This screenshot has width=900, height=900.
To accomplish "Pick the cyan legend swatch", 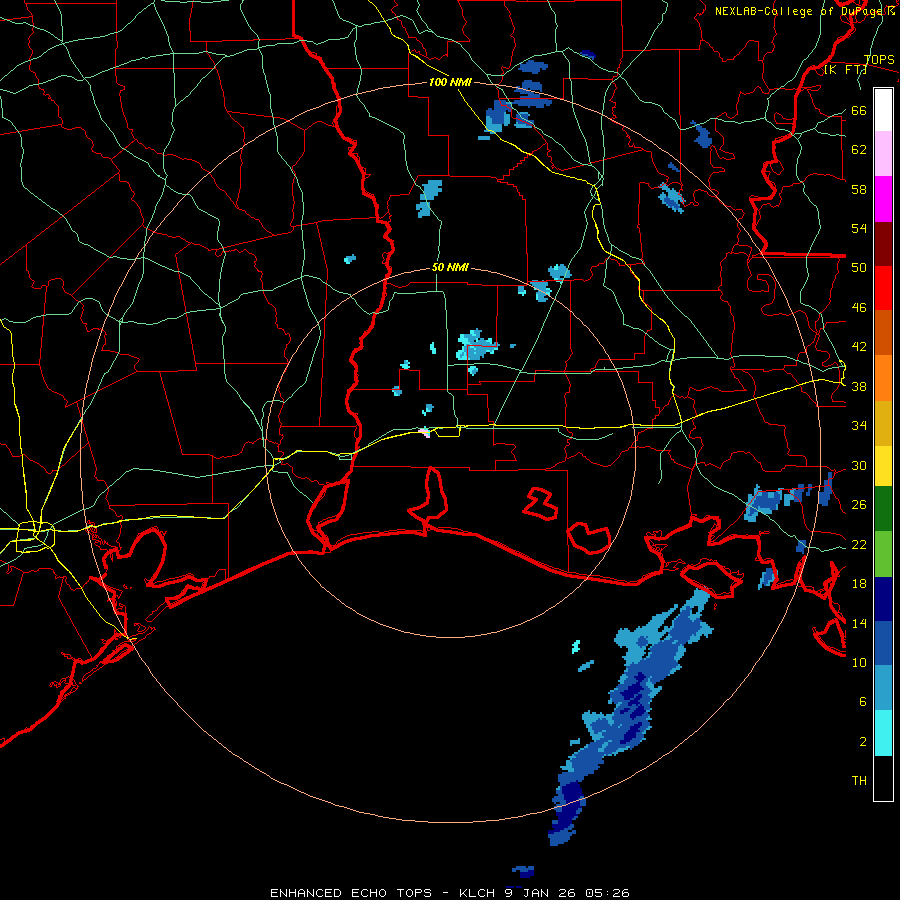I will click(x=883, y=733).
